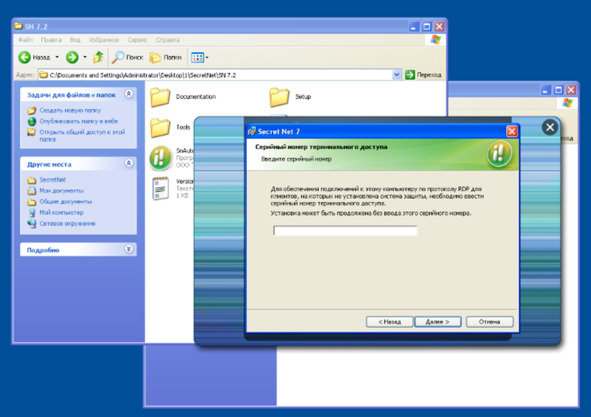Collapse the Other Places (Другие места) section
The width and height of the screenshot is (591, 417).
click(129, 163)
